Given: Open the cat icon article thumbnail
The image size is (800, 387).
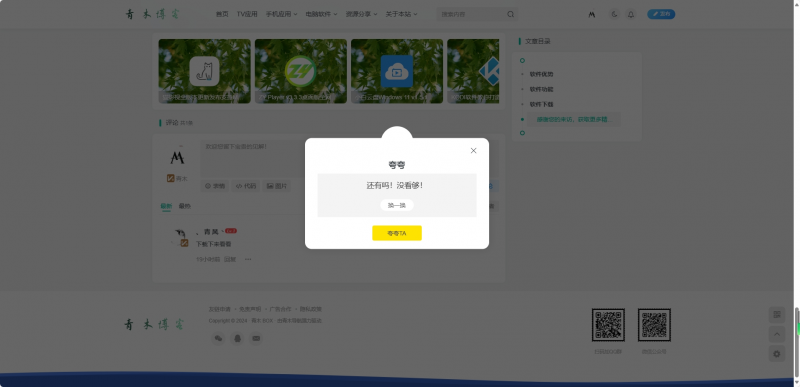Looking at the screenshot, I should point(205,71).
